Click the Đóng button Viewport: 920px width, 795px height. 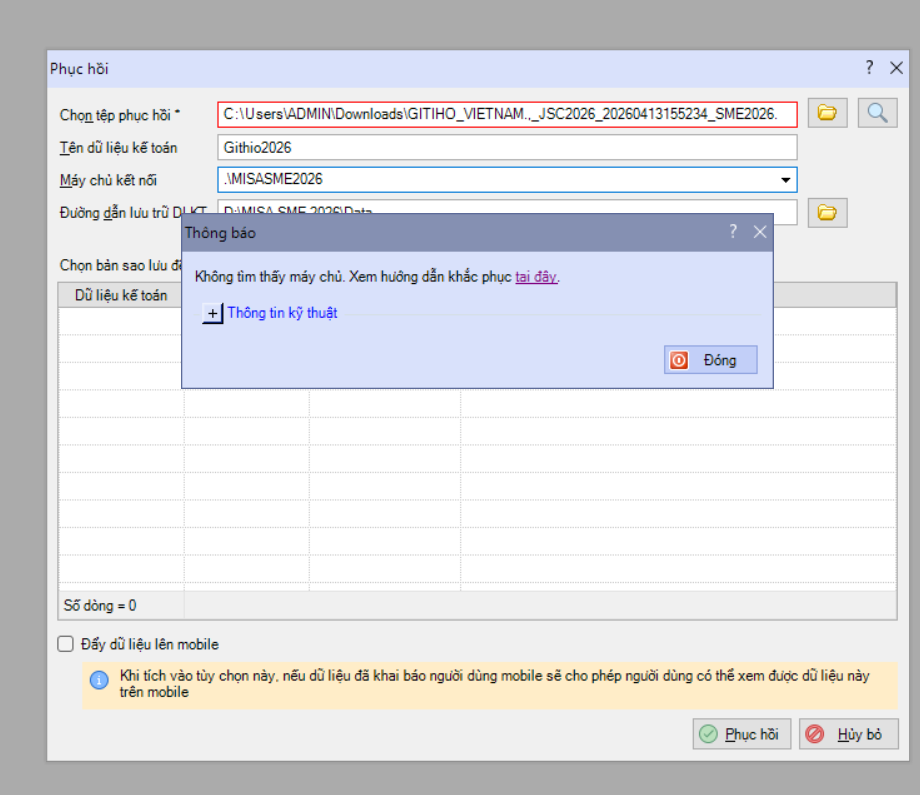tap(711, 360)
